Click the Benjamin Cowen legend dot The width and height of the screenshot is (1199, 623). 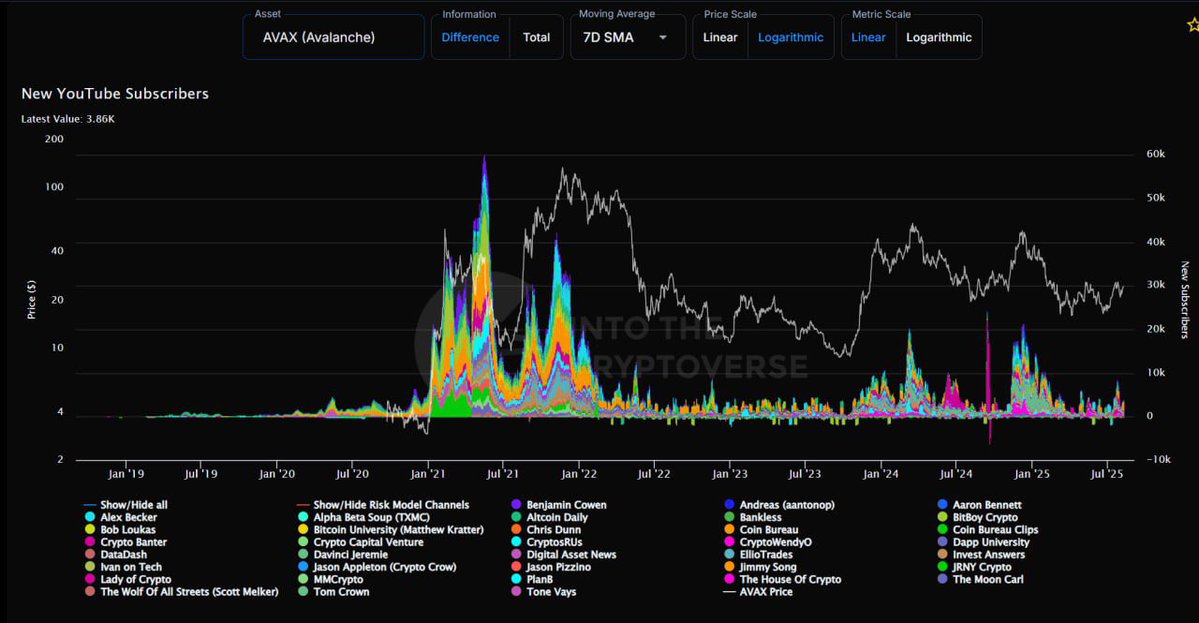pyautogui.click(x=516, y=505)
